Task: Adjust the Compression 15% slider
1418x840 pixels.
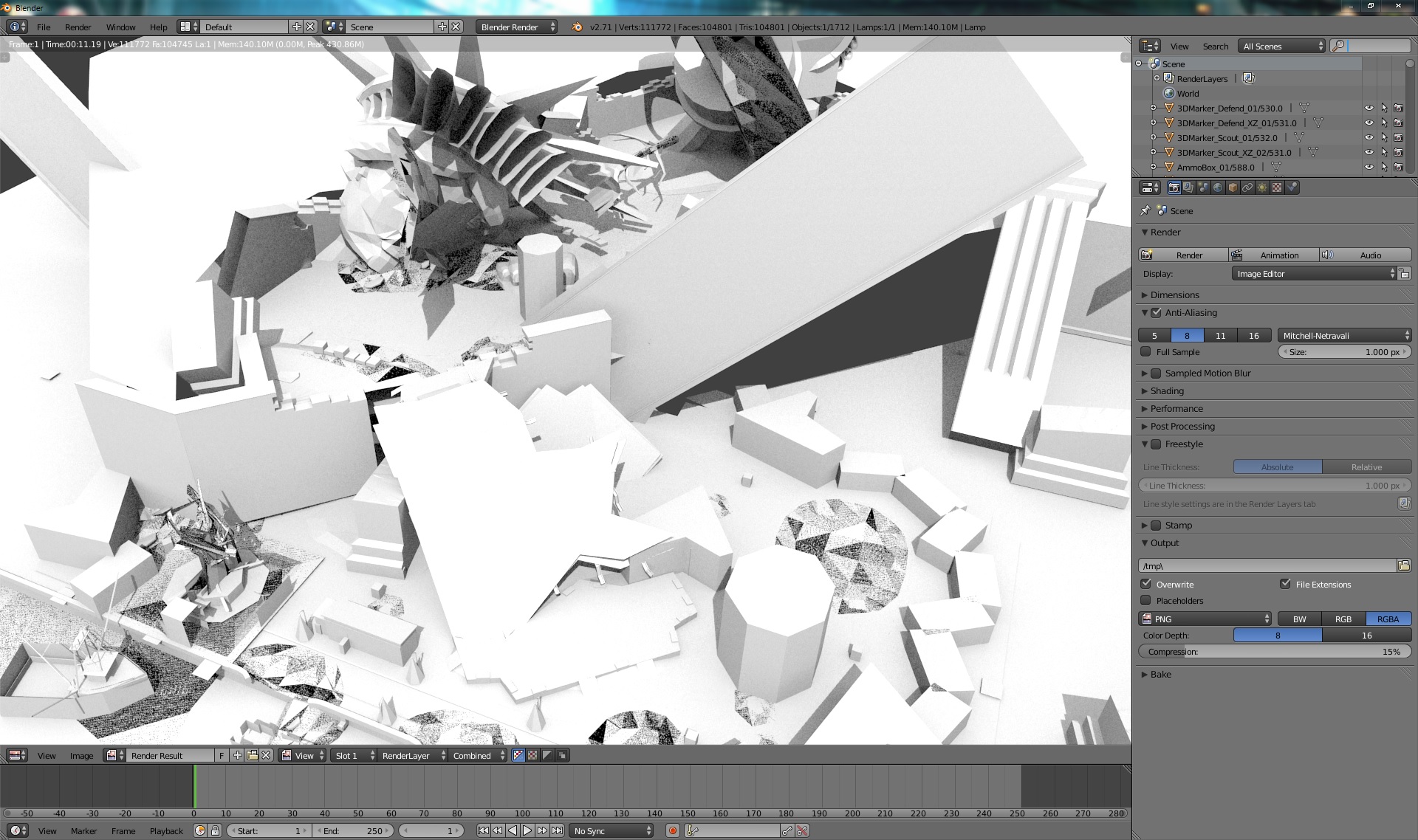Action: pyautogui.click(x=1274, y=651)
